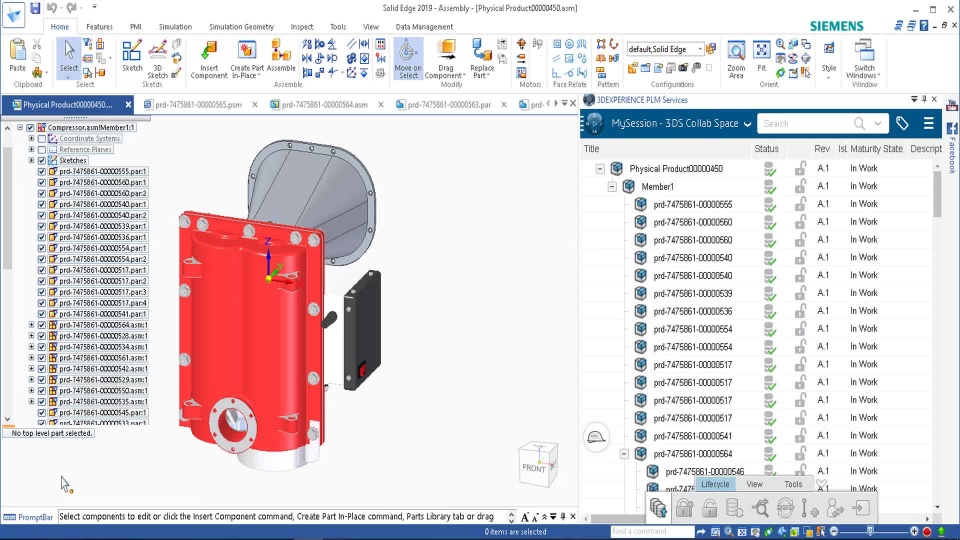The image size is (960, 540).
Task: Toggle checkbox for Compressor.asm:Member1:1
Action: click(x=30, y=127)
